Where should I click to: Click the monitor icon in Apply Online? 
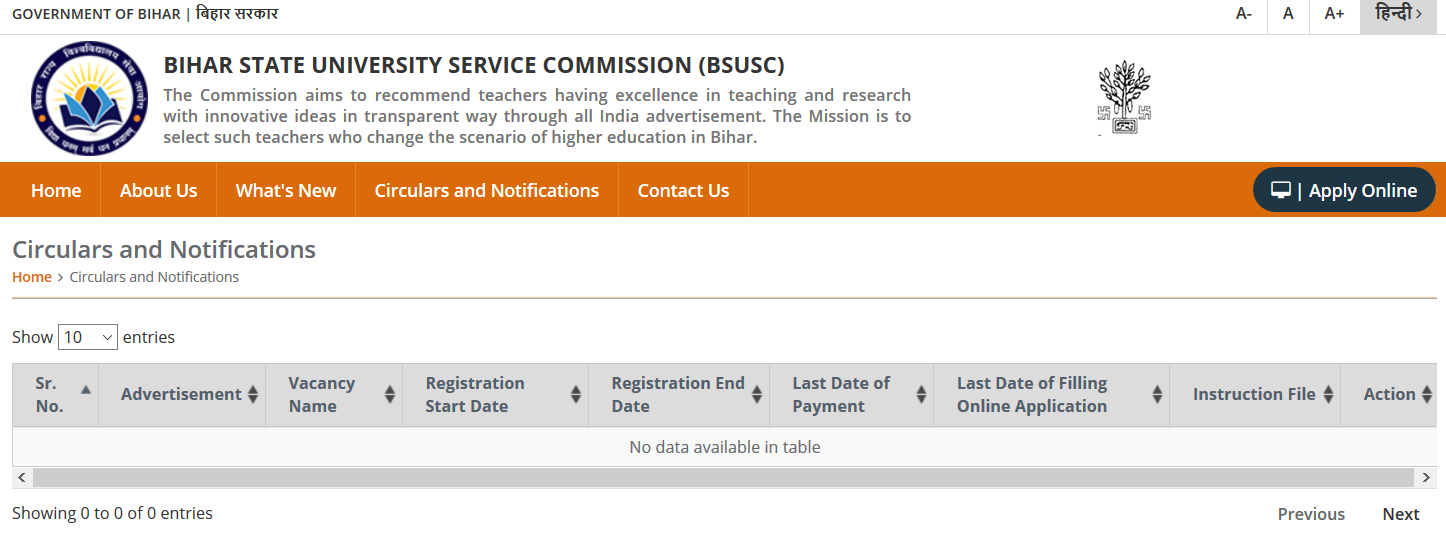tap(1281, 190)
